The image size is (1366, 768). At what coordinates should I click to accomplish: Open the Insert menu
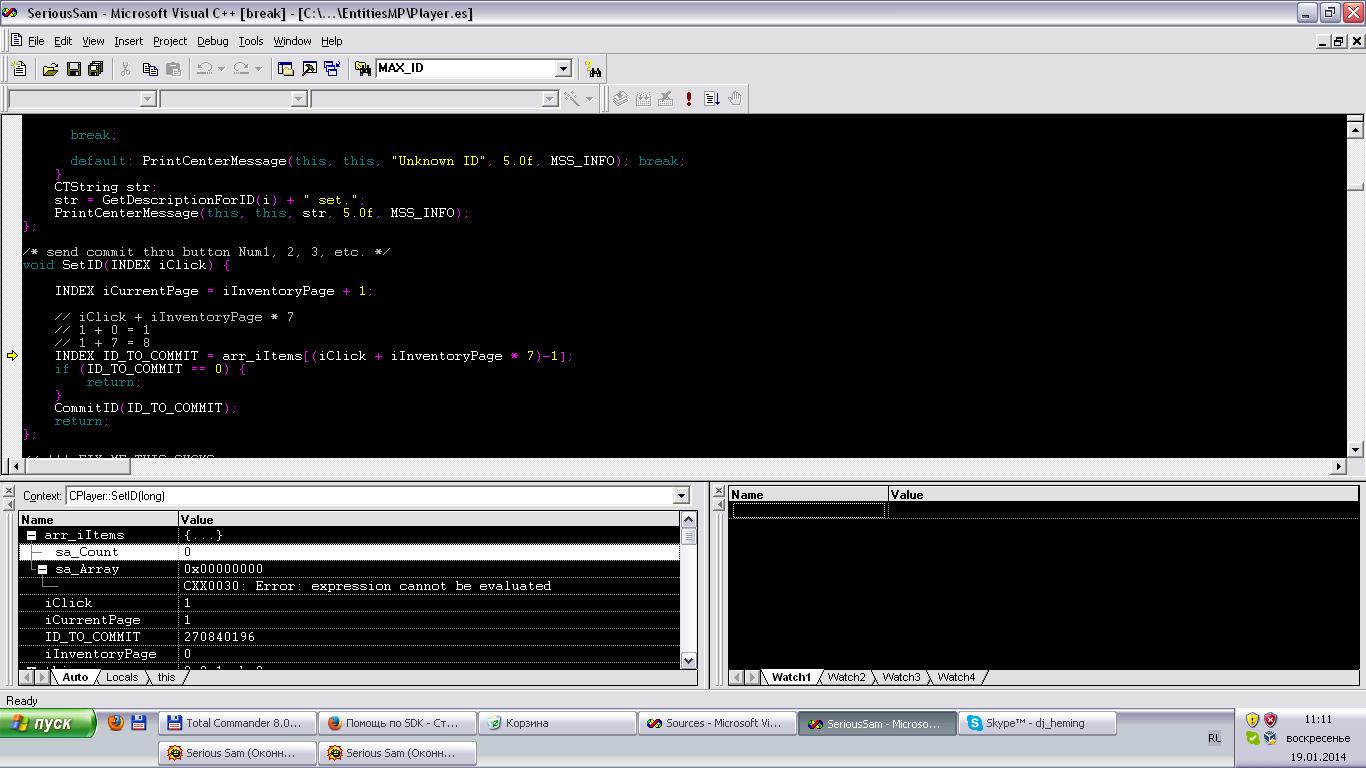tap(128, 41)
